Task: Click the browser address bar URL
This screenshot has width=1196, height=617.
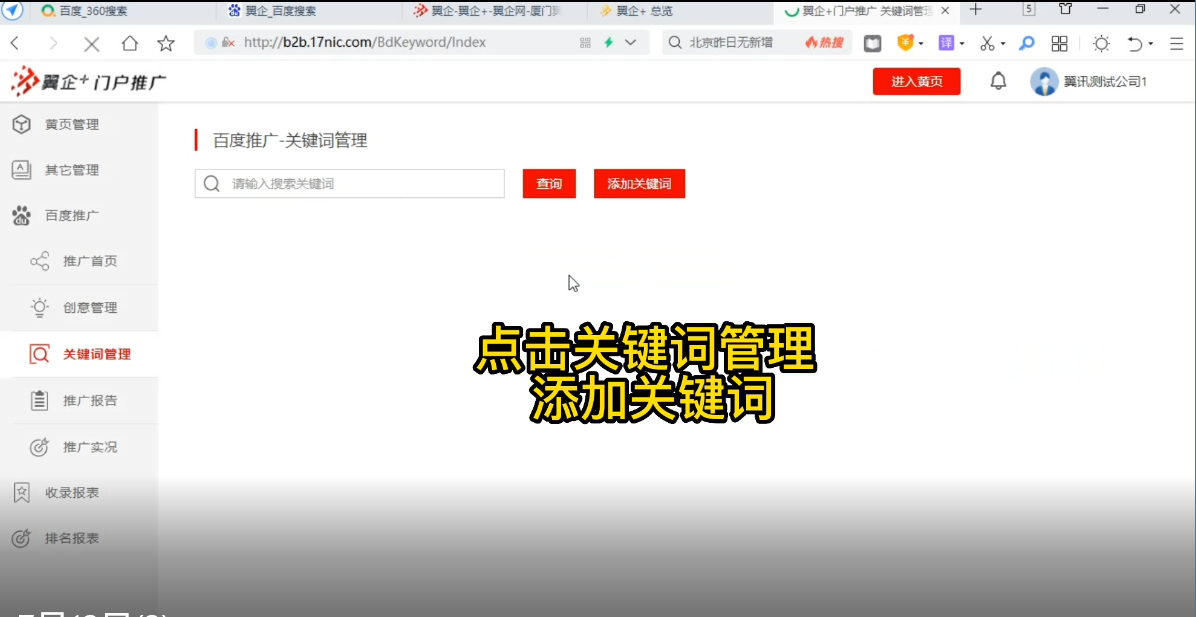Action: [365, 43]
